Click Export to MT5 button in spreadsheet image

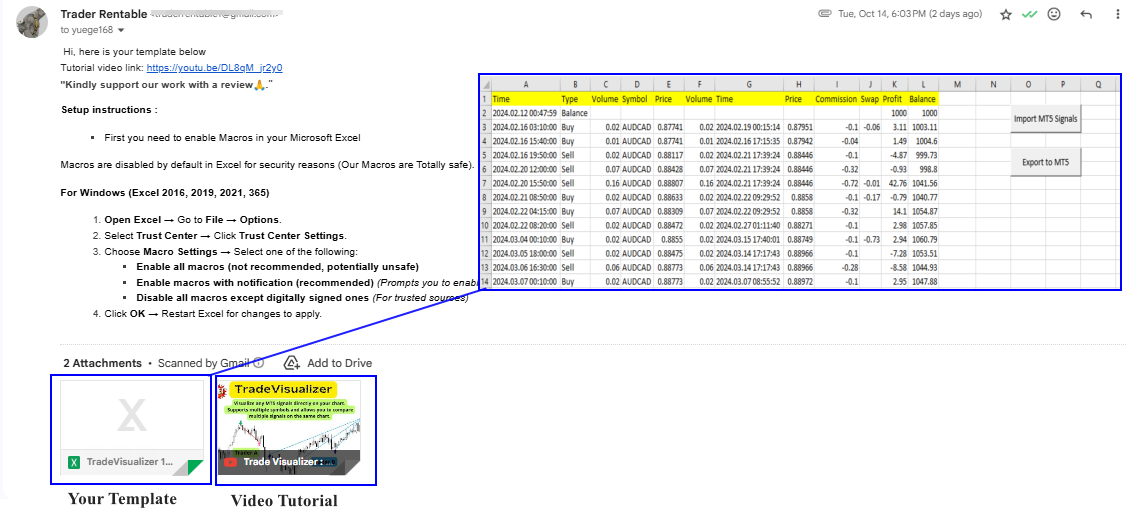pos(1046,162)
